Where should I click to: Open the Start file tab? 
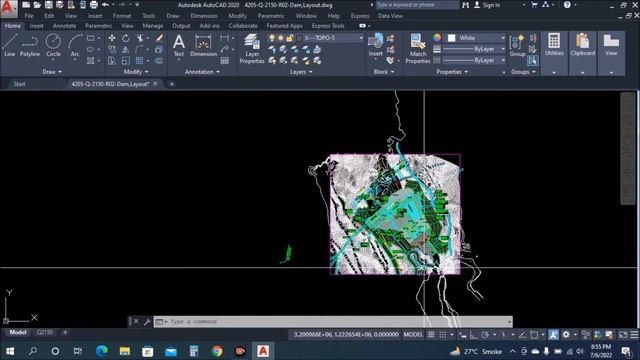19,84
